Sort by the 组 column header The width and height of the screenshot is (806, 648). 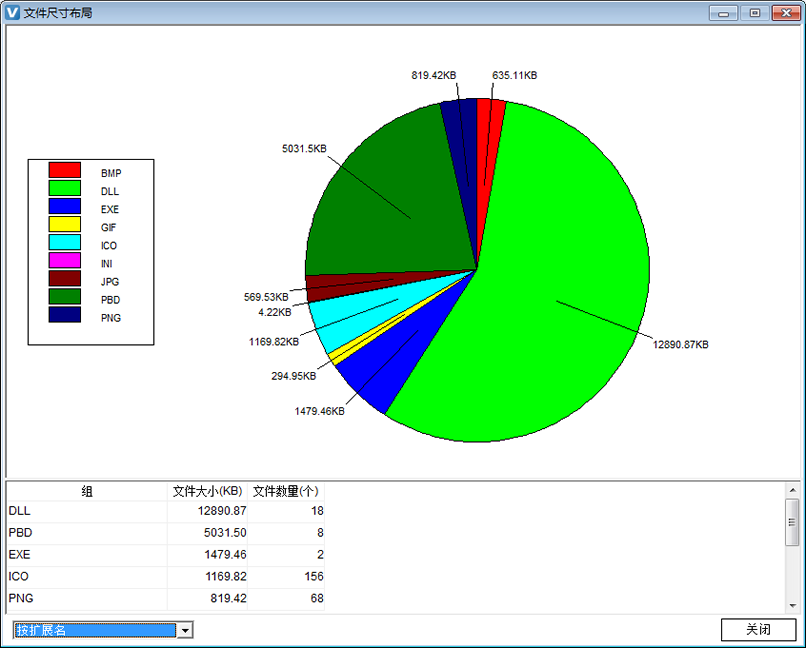coord(87,491)
